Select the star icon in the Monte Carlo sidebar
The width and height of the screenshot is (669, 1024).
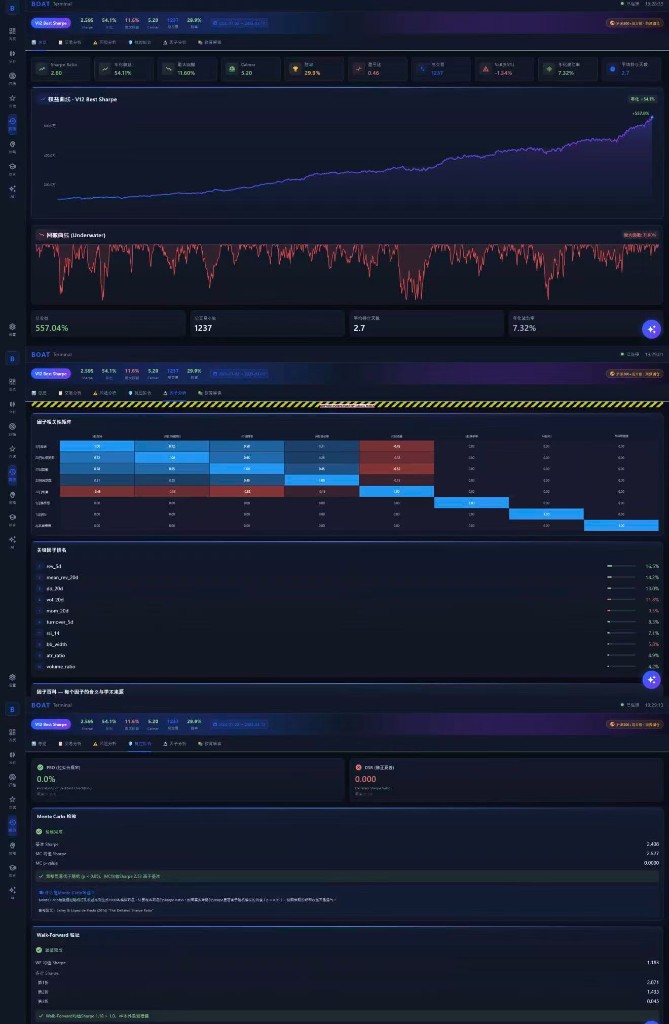[12, 800]
